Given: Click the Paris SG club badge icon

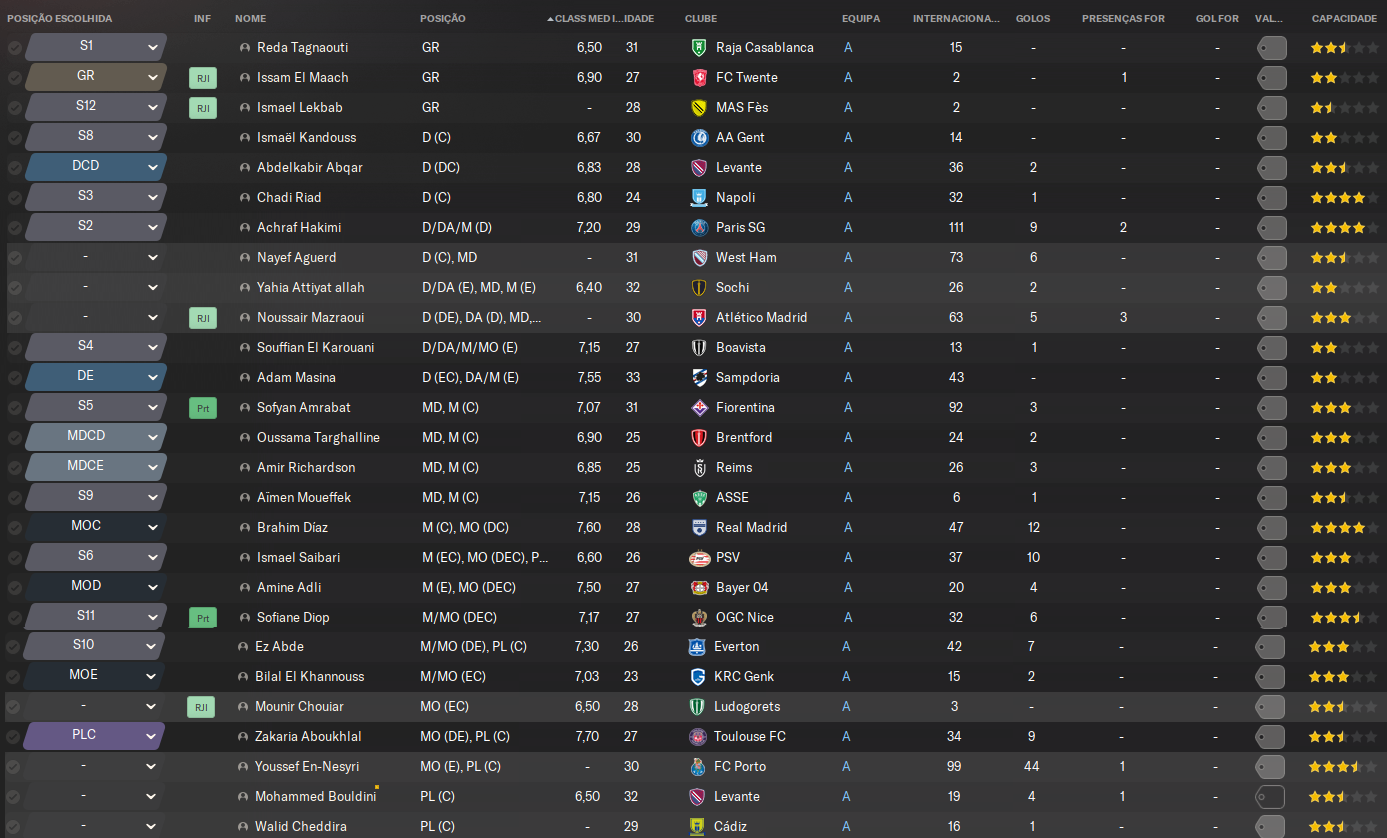Looking at the screenshot, I should pyautogui.click(x=699, y=228).
